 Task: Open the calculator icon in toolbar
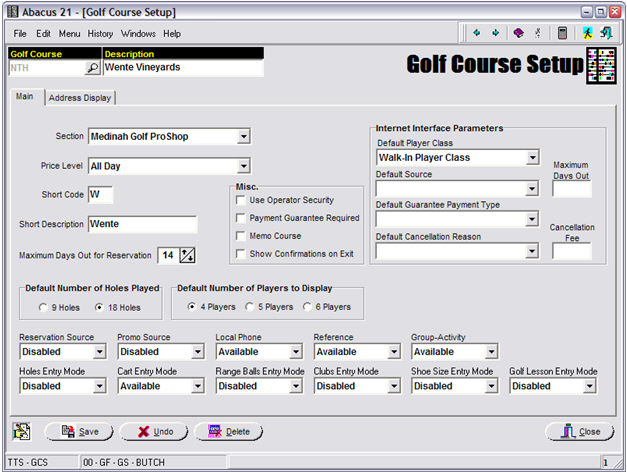coord(563,33)
